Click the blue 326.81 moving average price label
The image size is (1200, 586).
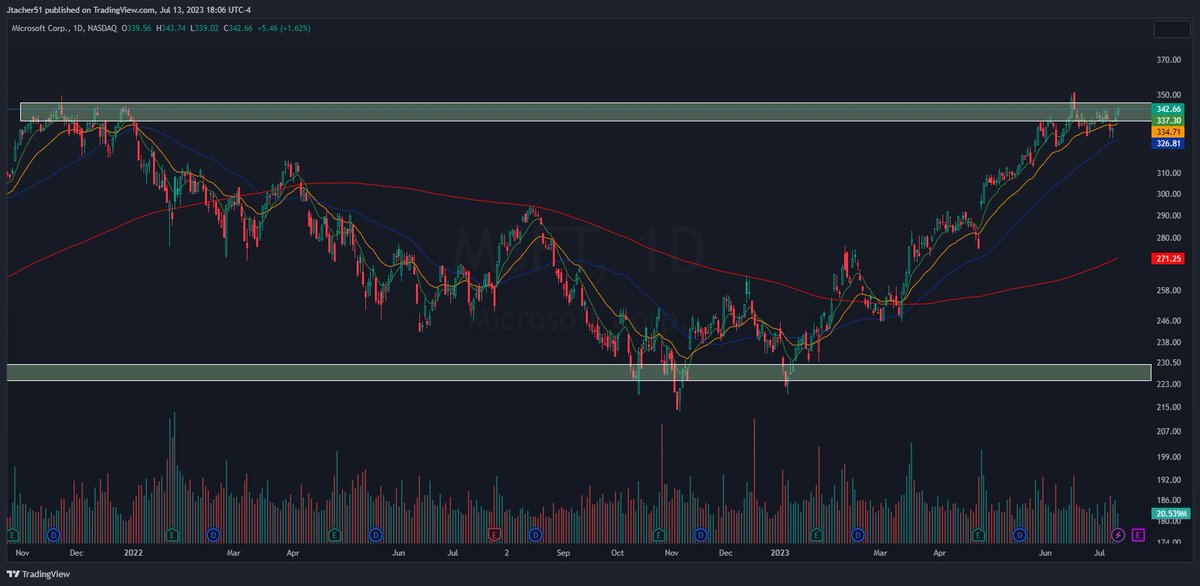coord(1169,143)
